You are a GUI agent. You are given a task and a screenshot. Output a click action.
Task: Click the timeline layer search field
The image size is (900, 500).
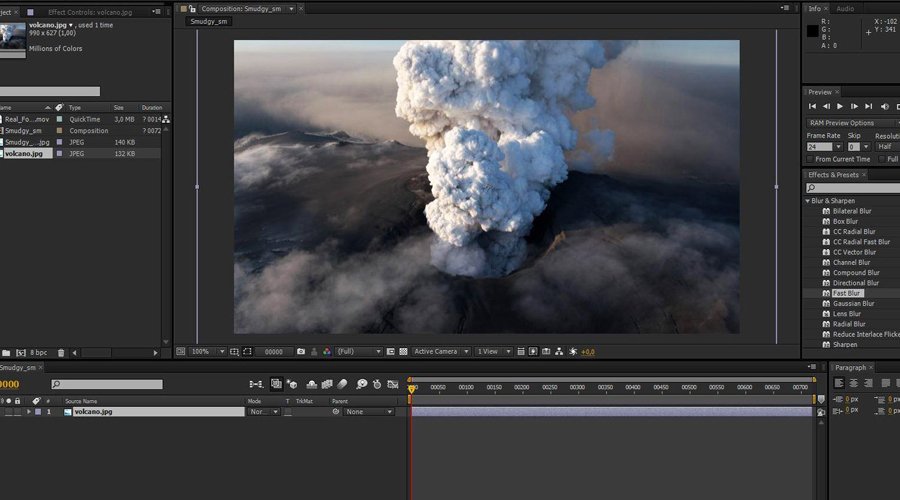107,384
